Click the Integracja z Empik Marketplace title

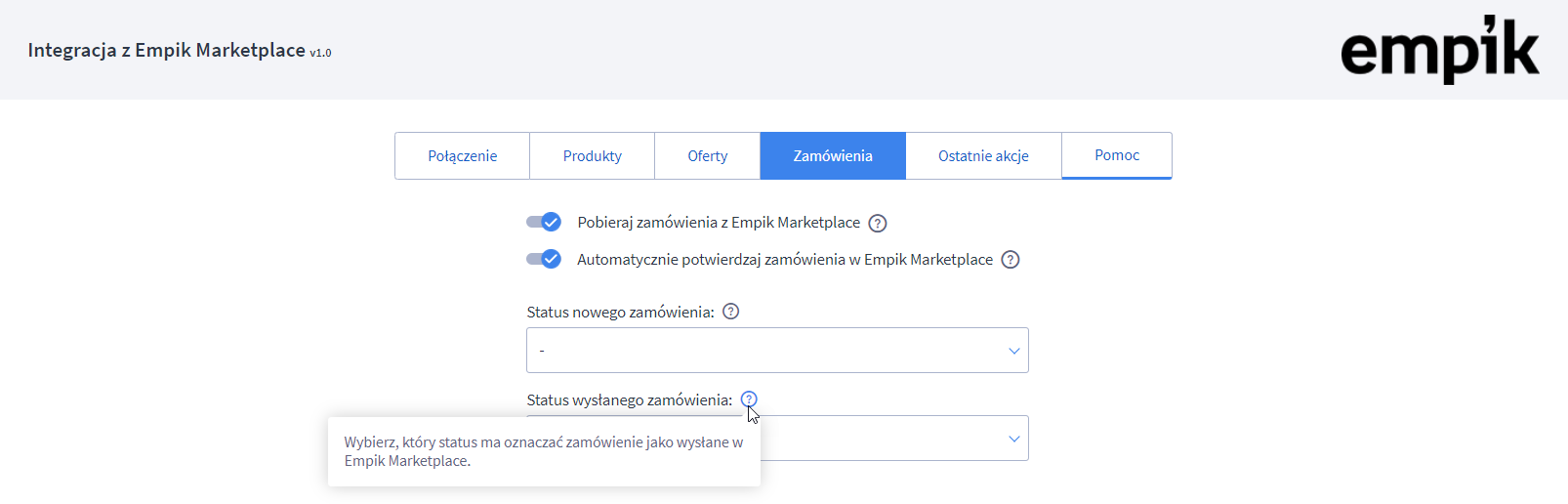click(166, 50)
